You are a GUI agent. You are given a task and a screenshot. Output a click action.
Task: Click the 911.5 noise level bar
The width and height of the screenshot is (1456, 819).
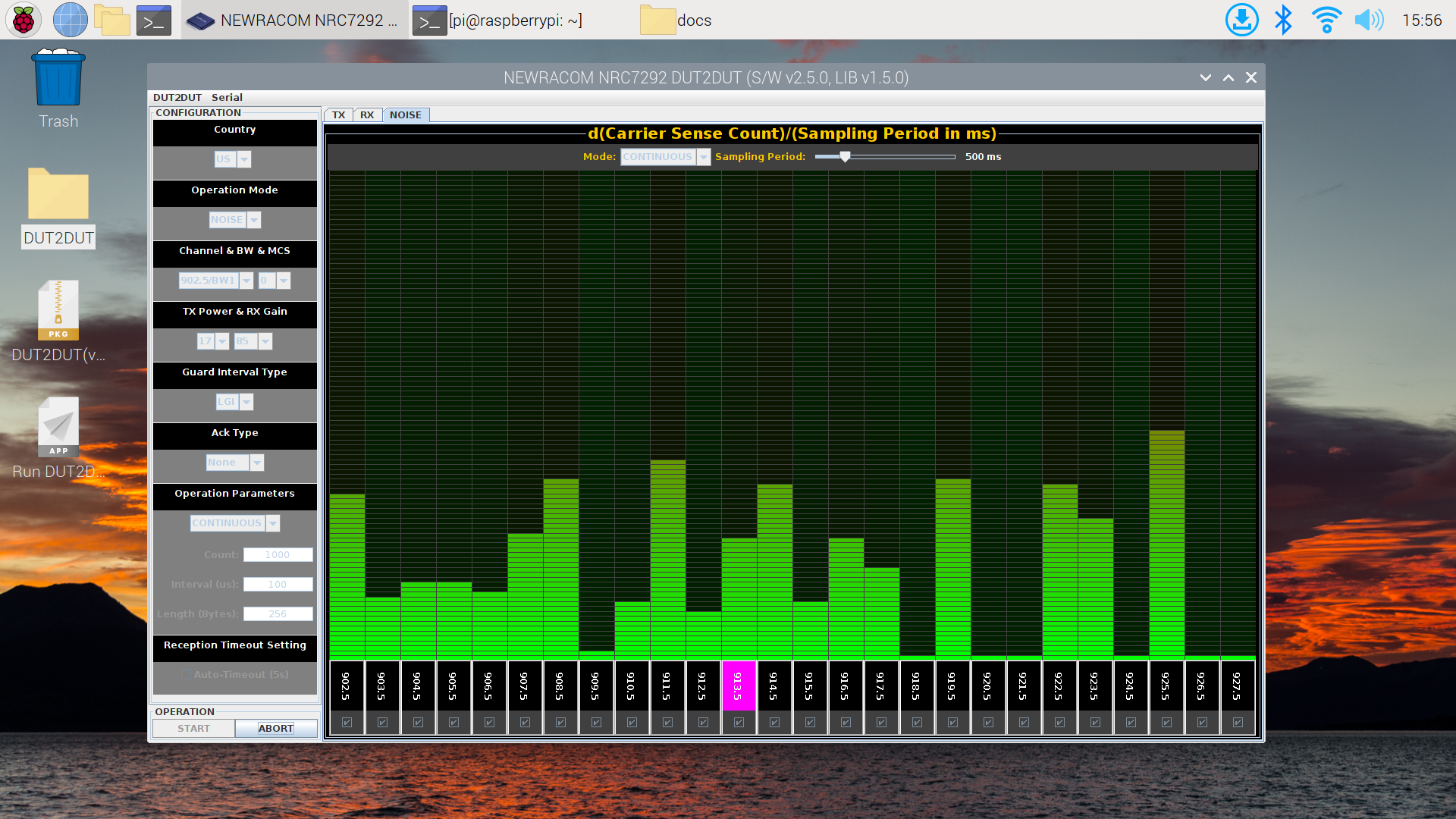coord(667,559)
